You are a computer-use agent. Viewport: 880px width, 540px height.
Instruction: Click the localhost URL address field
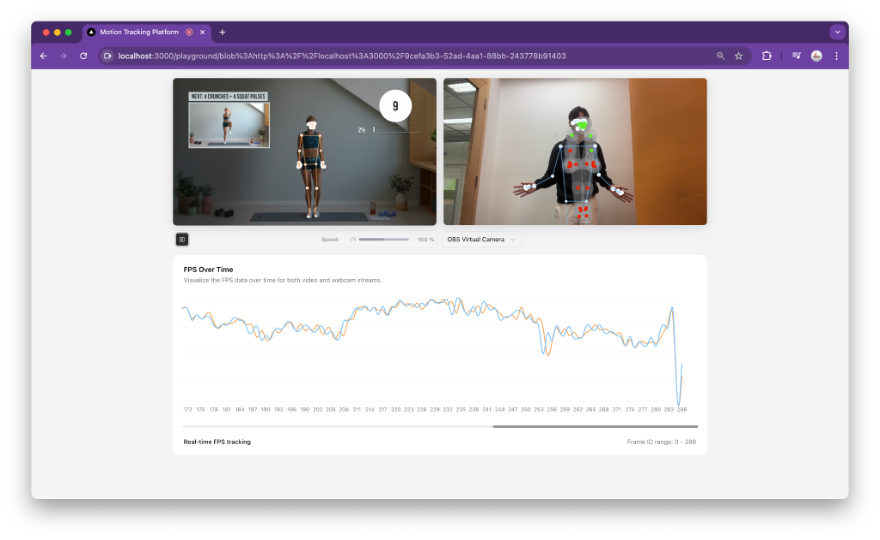coord(400,56)
